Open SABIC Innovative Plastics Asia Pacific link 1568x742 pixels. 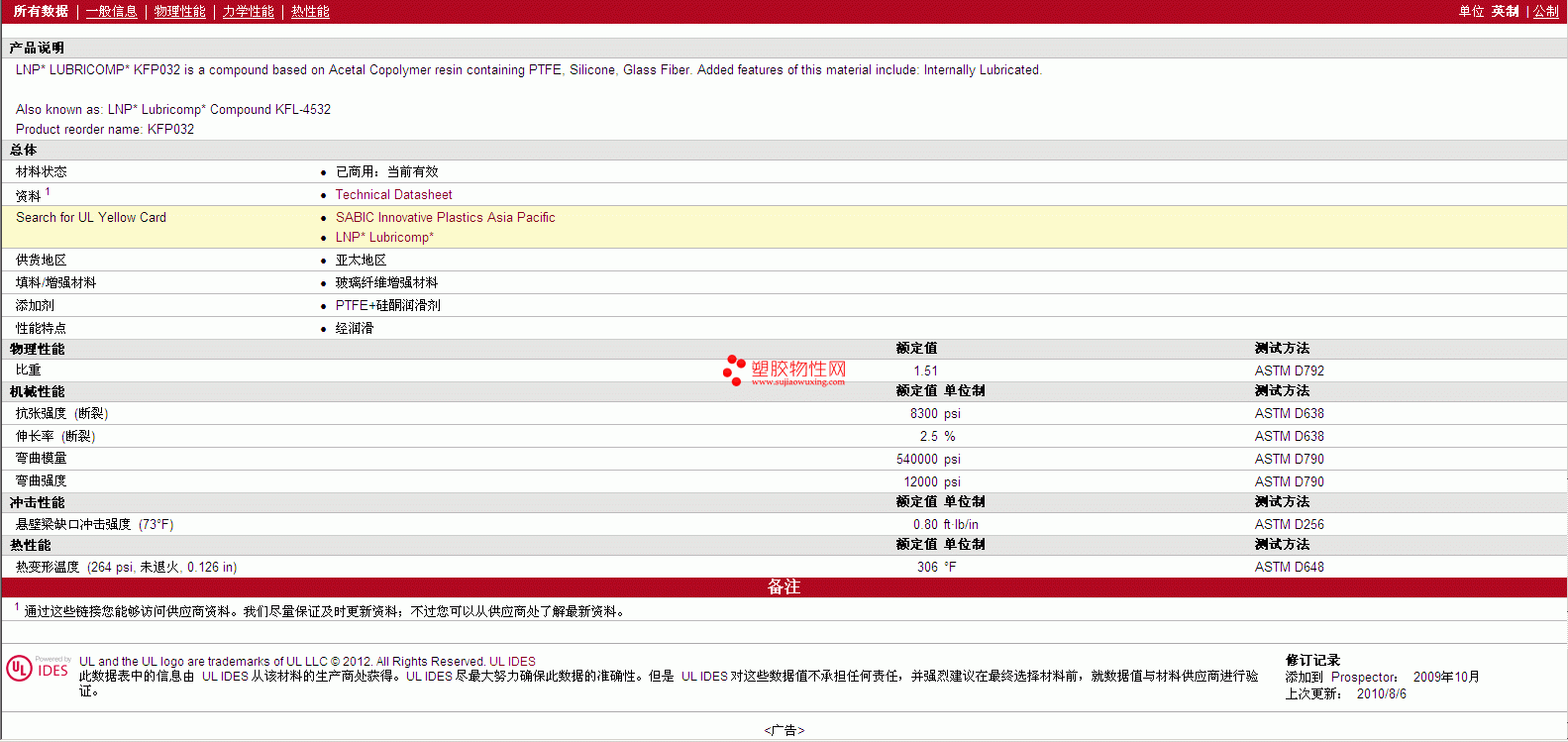pos(445,217)
